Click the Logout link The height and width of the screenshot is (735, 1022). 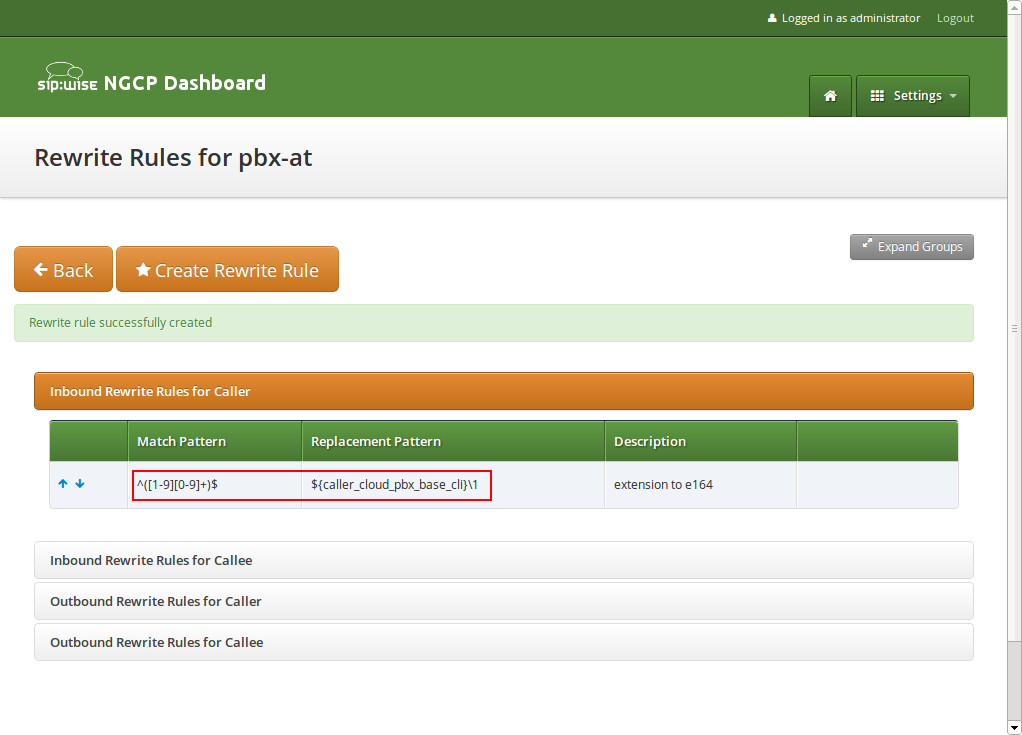point(955,18)
